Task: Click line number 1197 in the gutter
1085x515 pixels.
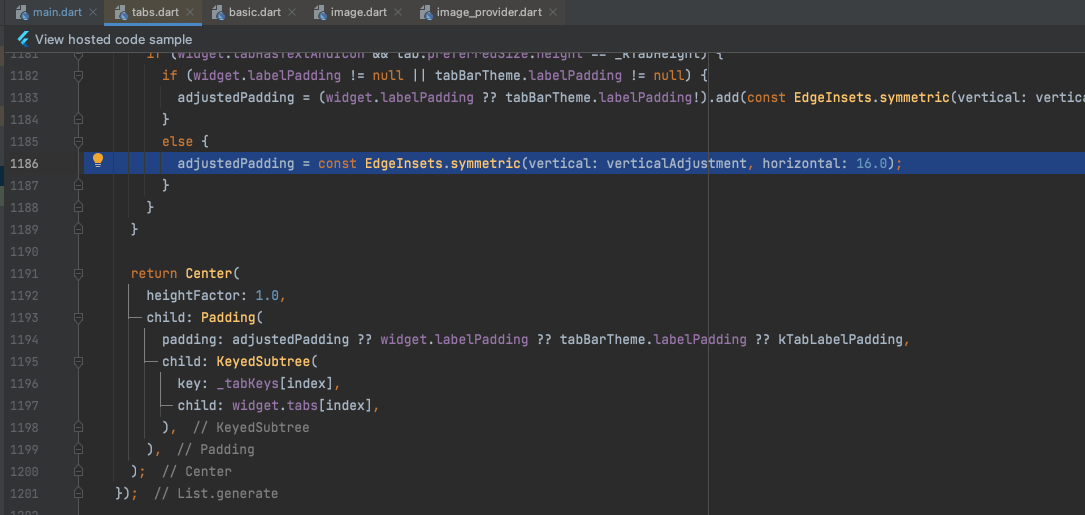Action: pos(25,406)
